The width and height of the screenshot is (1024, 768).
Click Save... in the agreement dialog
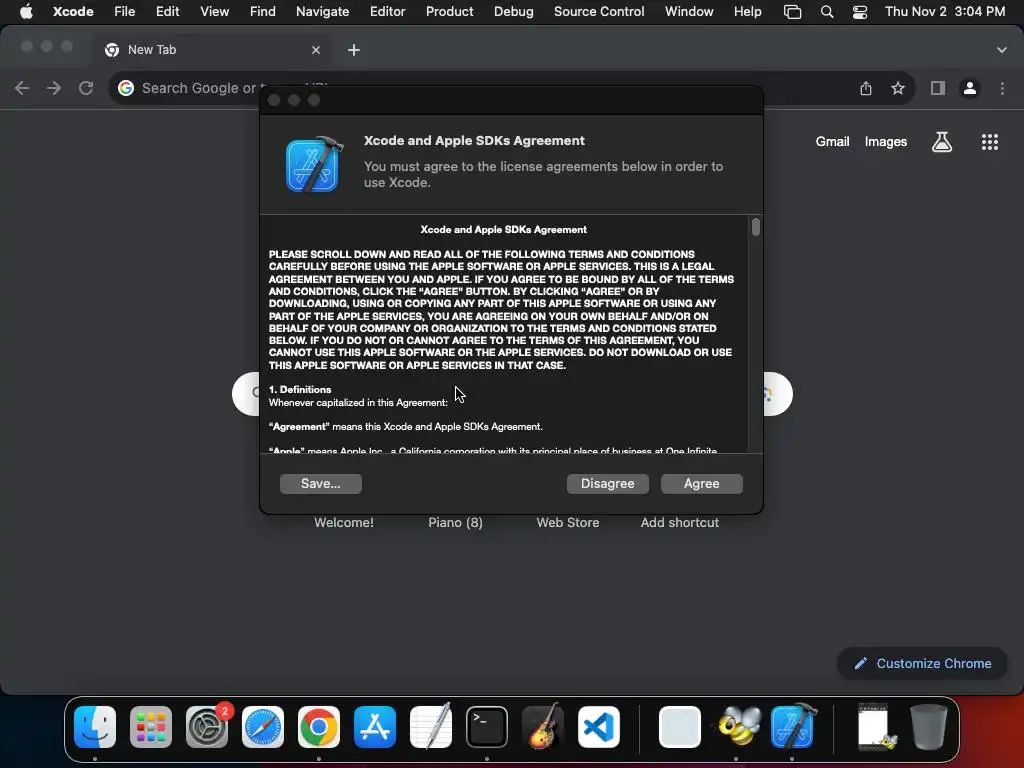pyautogui.click(x=321, y=483)
